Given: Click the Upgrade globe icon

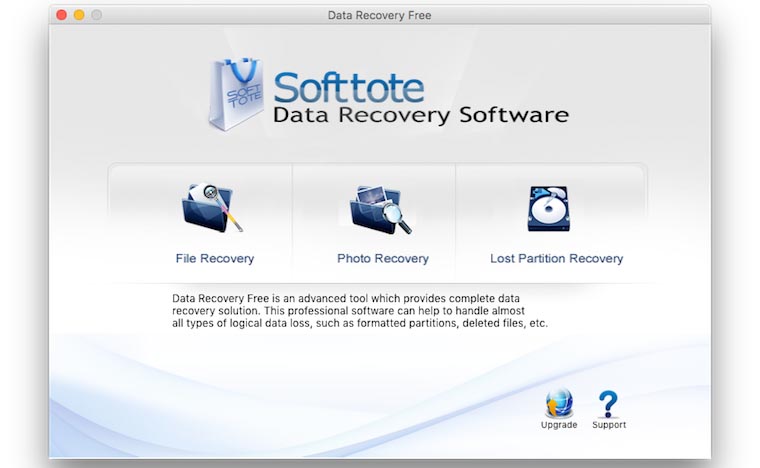Looking at the screenshot, I should point(559,403).
